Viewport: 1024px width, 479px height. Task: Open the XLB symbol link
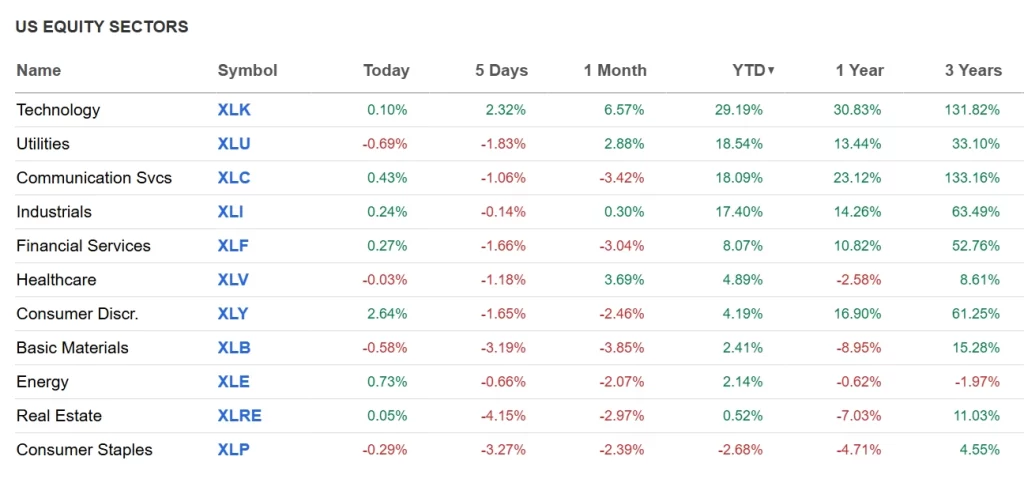233,348
